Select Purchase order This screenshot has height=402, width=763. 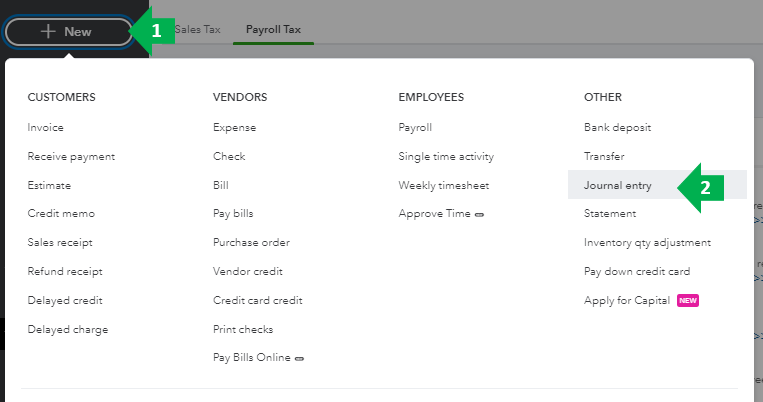251,242
